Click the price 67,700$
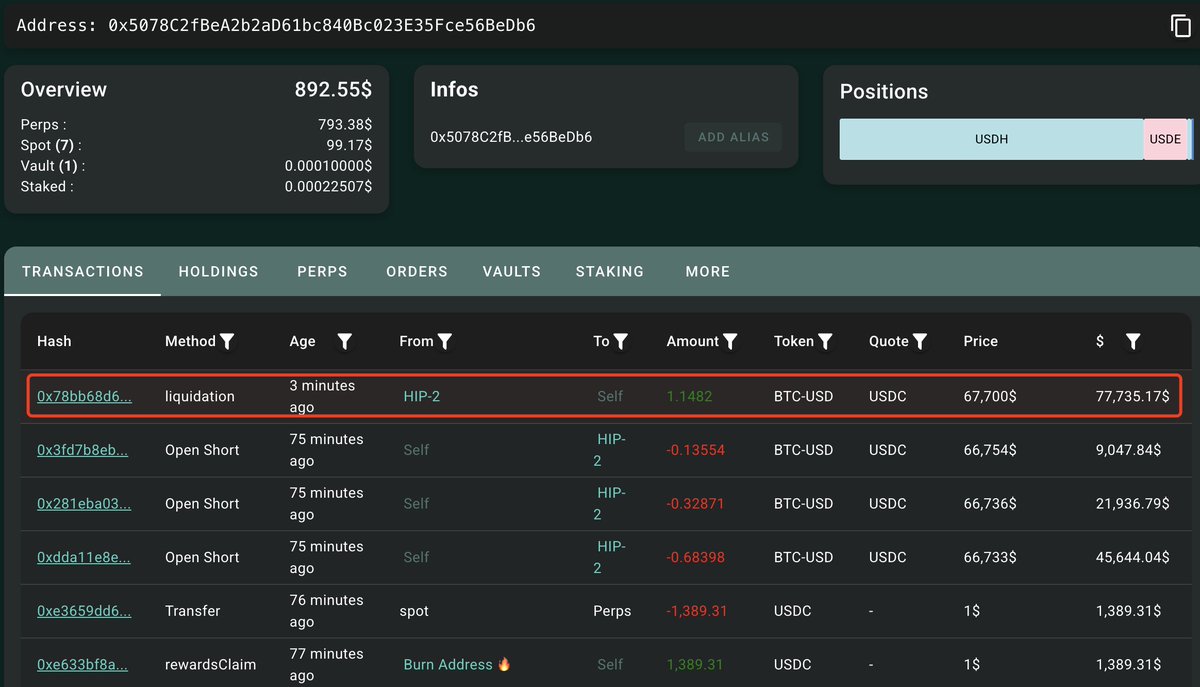Image resolution: width=1200 pixels, height=687 pixels. click(x=990, y=396)
